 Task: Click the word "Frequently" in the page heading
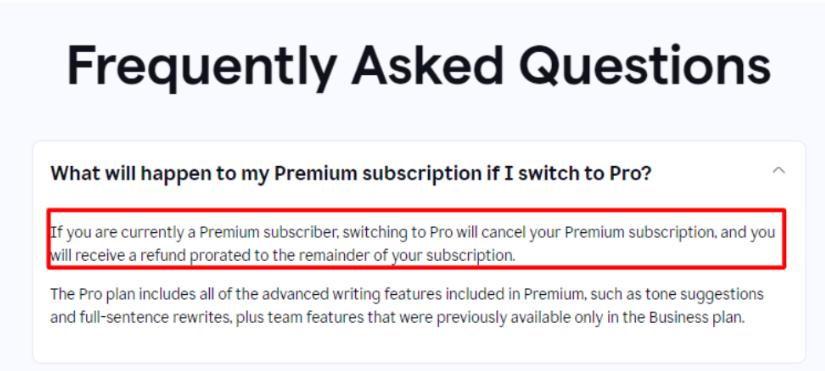(203, 66)
